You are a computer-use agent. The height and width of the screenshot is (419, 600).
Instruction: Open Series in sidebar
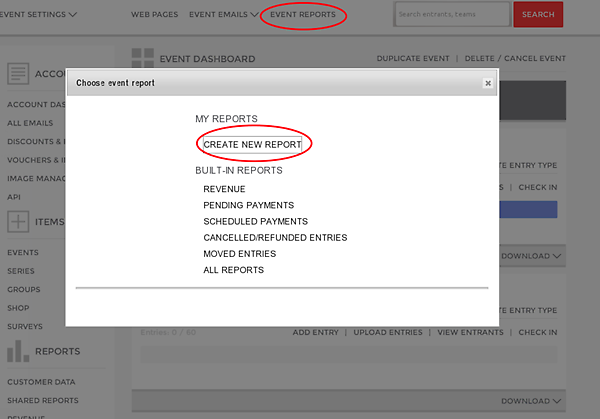[21, 271]
